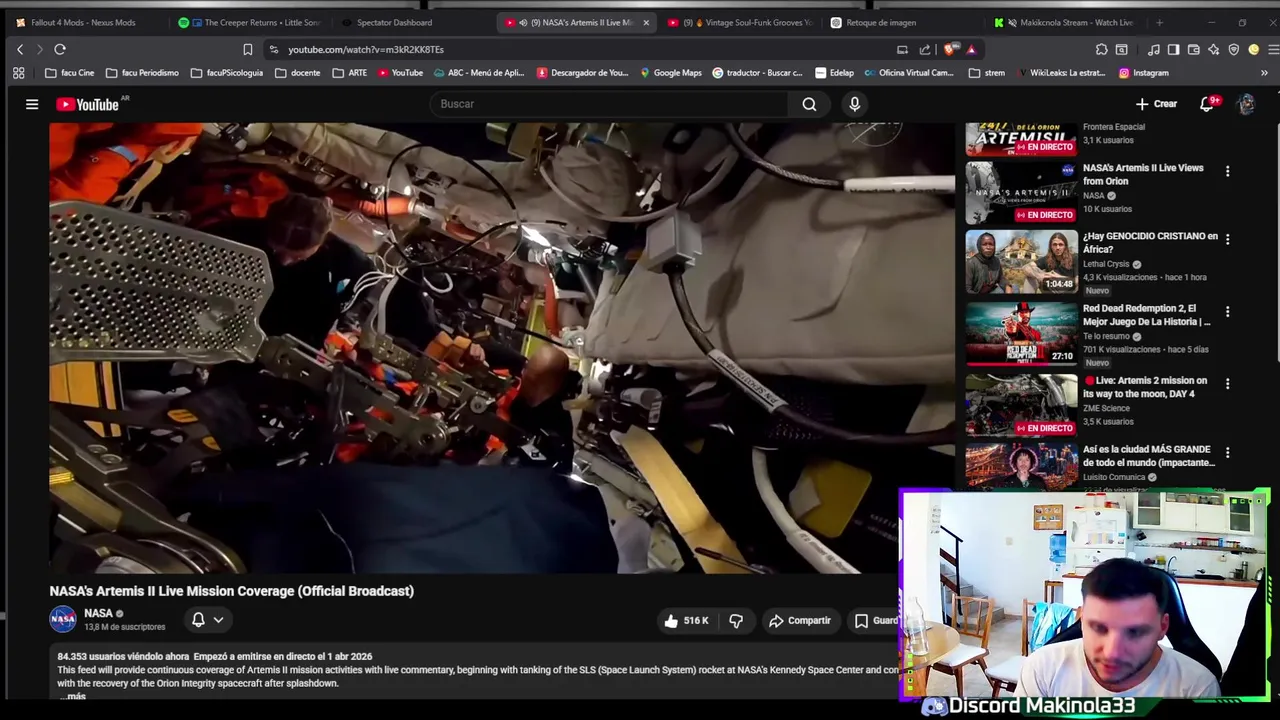Expand the description with ...más

(72, 696)
